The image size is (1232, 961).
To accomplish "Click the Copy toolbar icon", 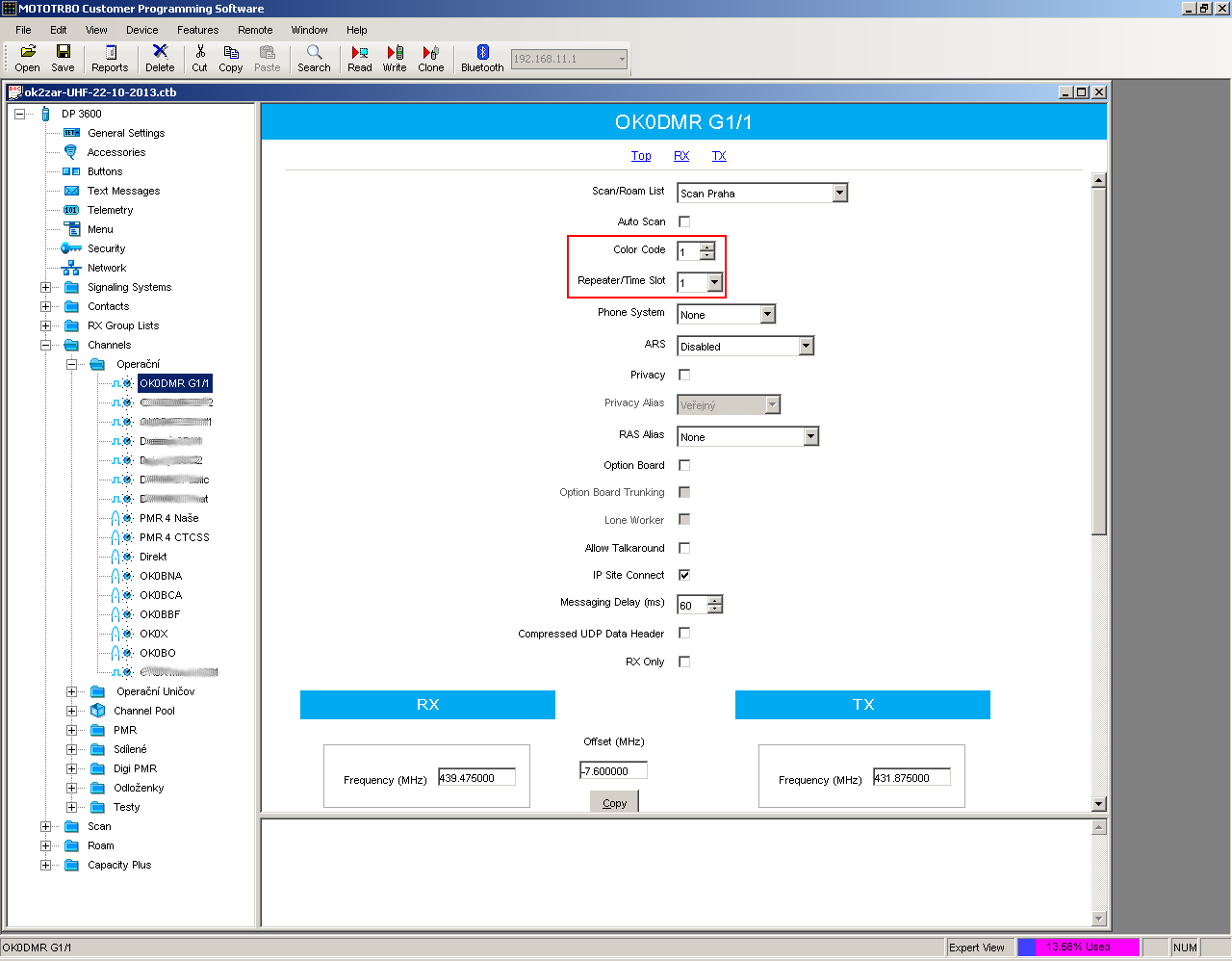I will pos(231,58).
